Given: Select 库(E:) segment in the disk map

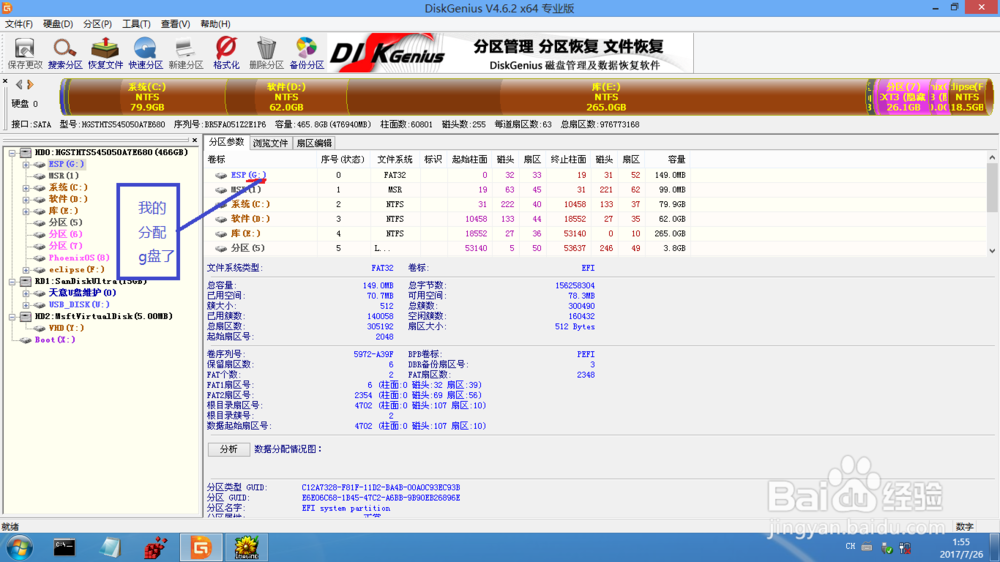Looking at the screenshot, I should (x=606, y=97).
